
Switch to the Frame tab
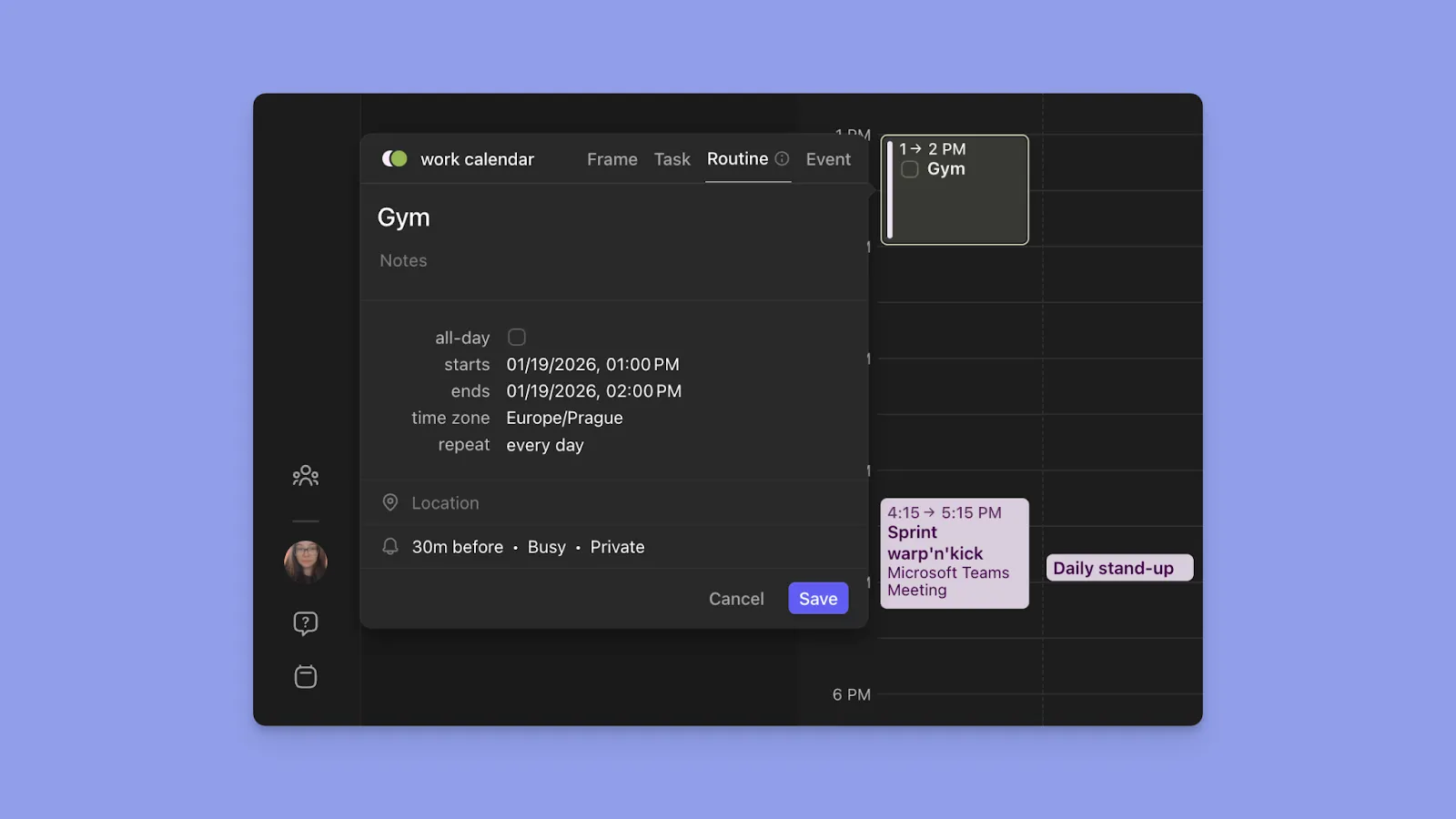click(x=612, y=159)
